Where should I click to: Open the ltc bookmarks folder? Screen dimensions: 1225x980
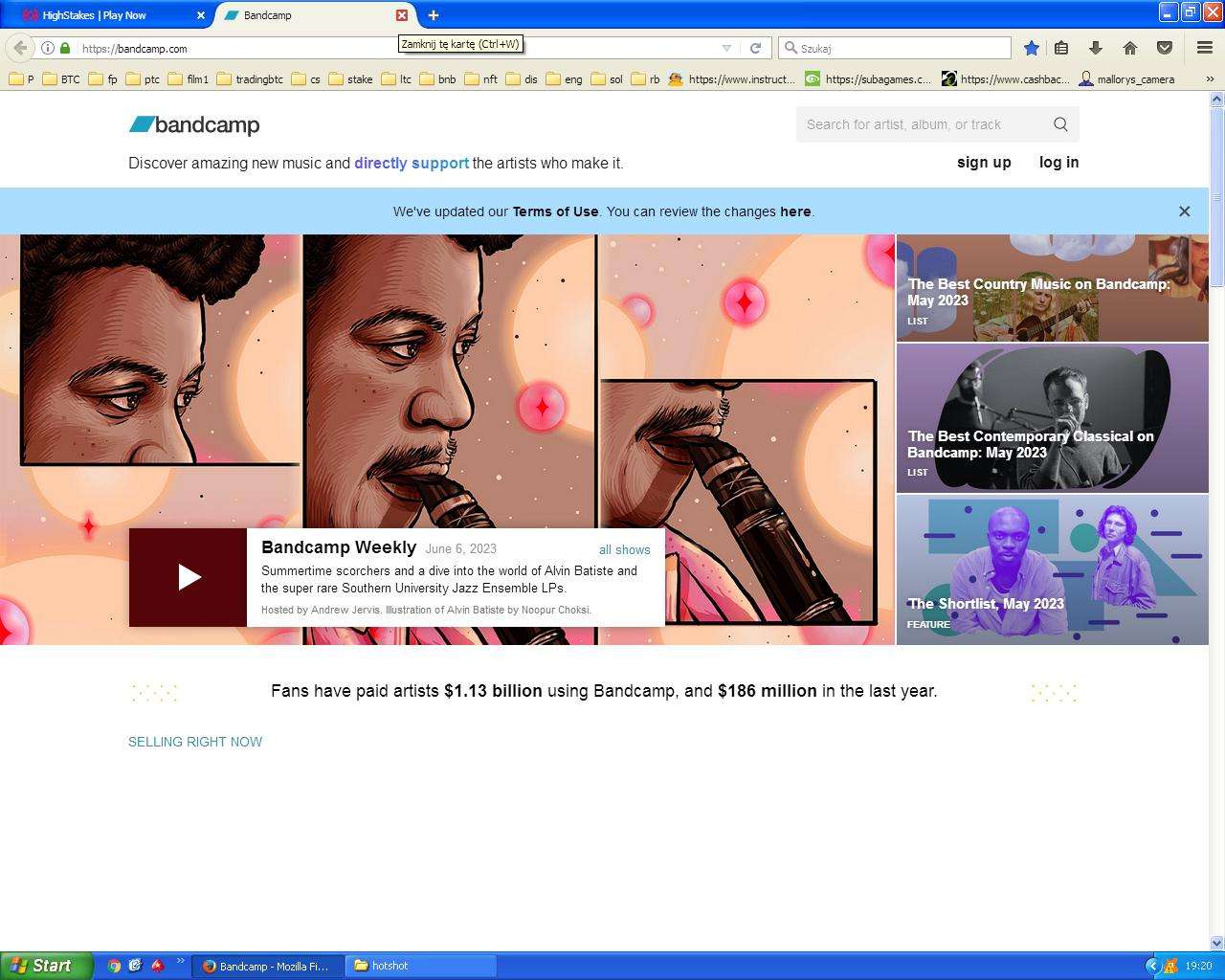396,79
